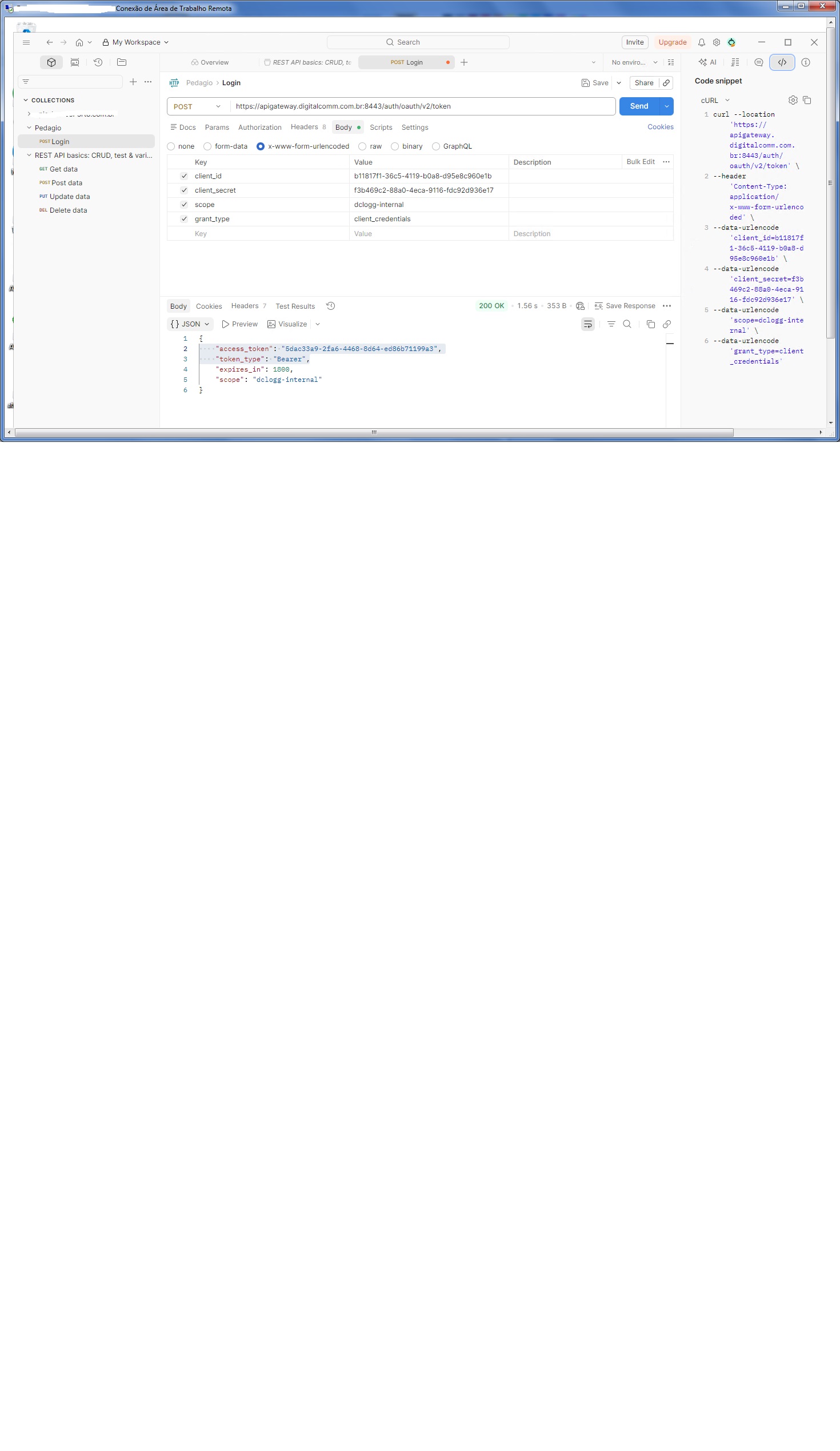This screenshot has width=840, height=1451.
Task: Open the Environments sidebar icon
Action: [x=75, y=62]
